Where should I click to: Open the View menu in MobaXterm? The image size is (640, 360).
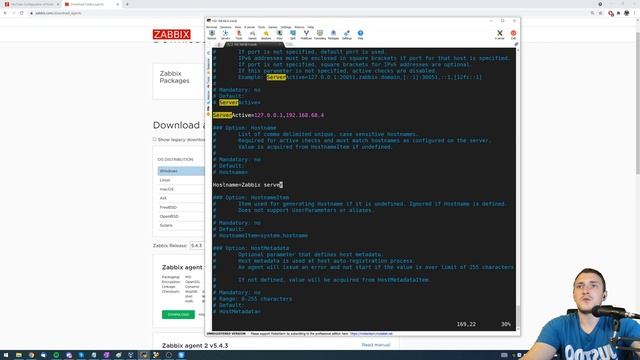[x=238, y=27]
